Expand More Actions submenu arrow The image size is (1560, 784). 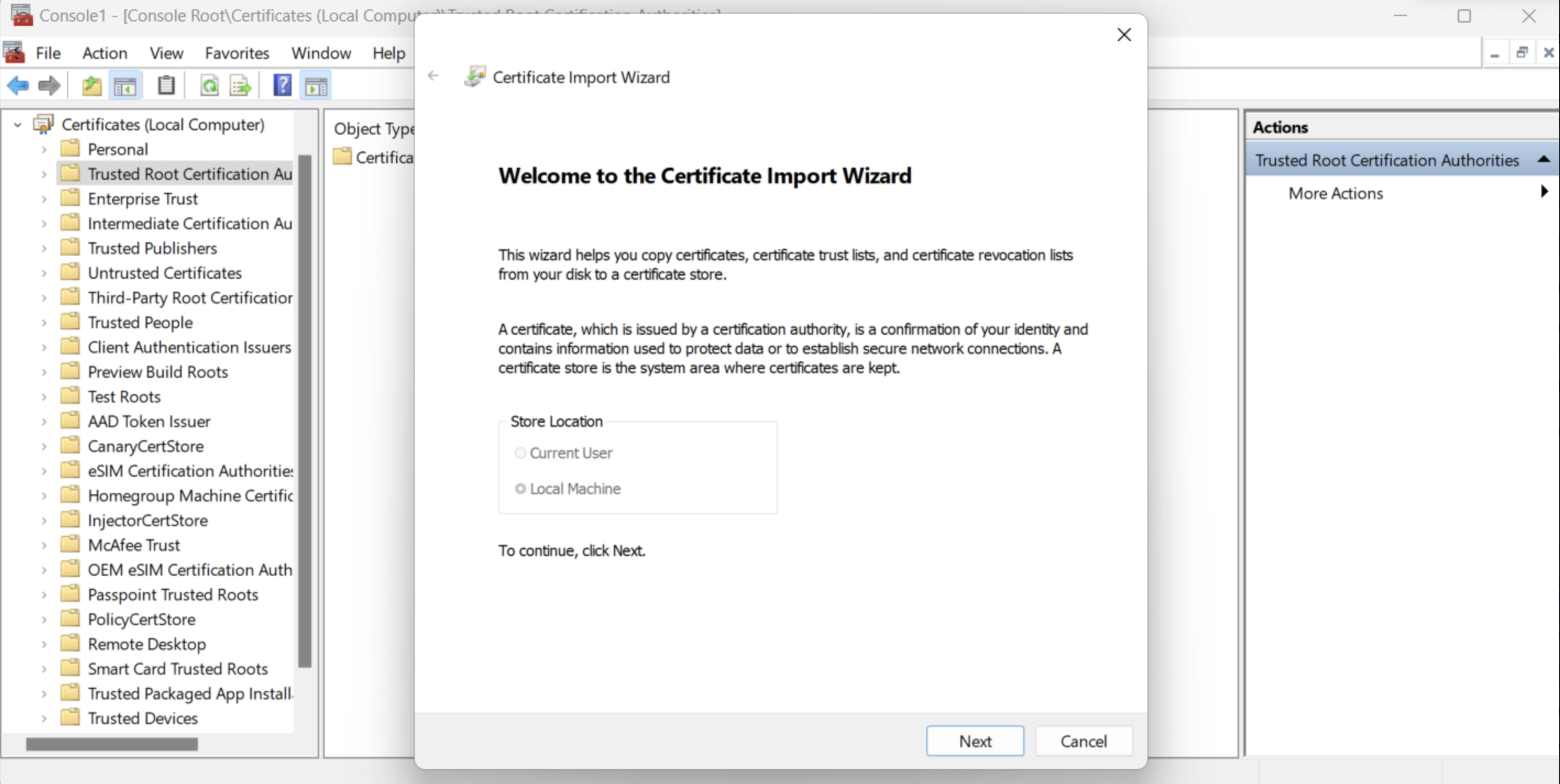pyautogui.click(x=1543, y=192)
